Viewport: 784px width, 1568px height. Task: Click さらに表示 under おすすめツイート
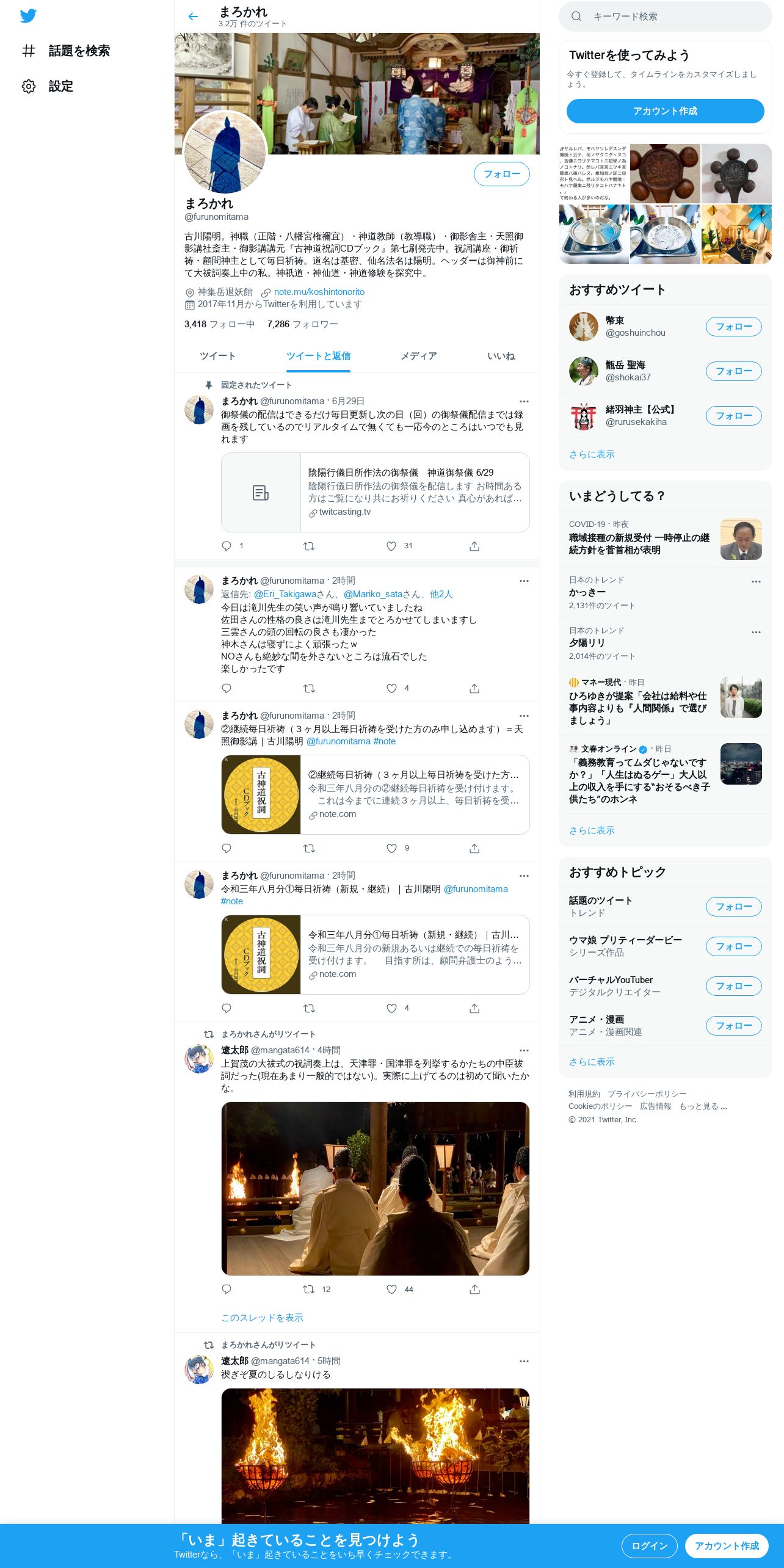tap(592, 454)
